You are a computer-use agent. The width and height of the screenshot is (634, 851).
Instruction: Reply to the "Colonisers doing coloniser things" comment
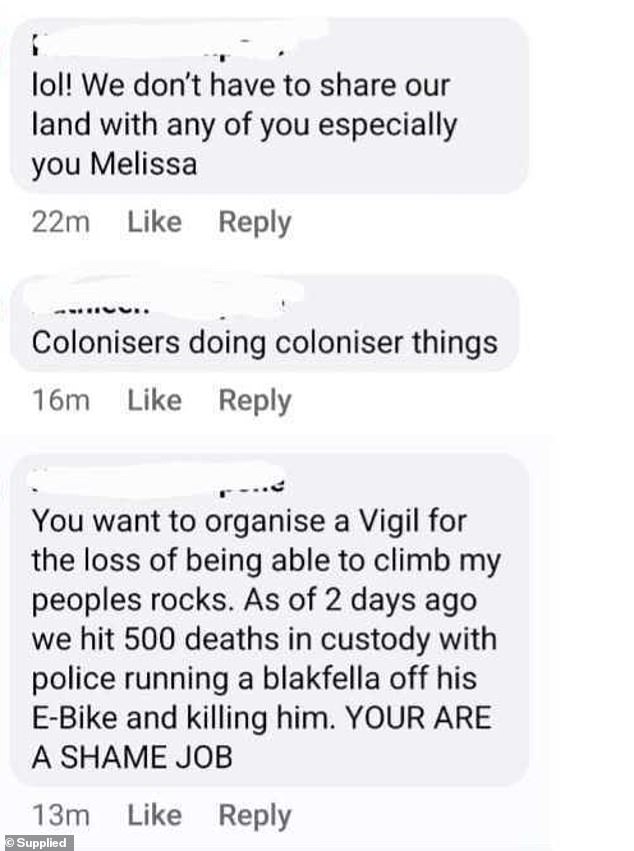tap(254, 401)
